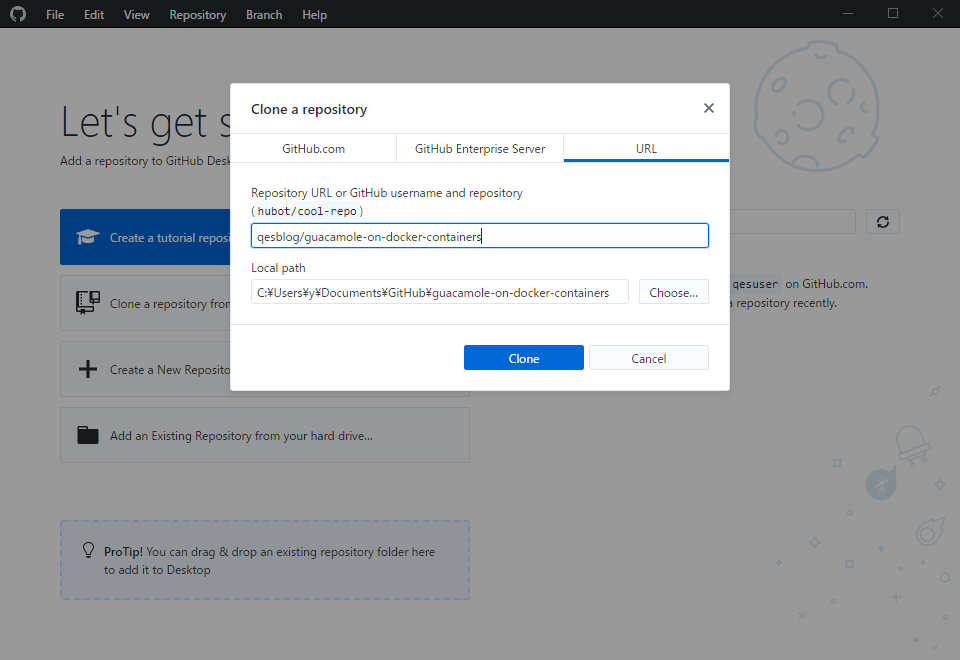Image resolution: width=960 pixels, height=660 pixels.
Task: Click the clone repository book icon
Action: click(88, 303)
